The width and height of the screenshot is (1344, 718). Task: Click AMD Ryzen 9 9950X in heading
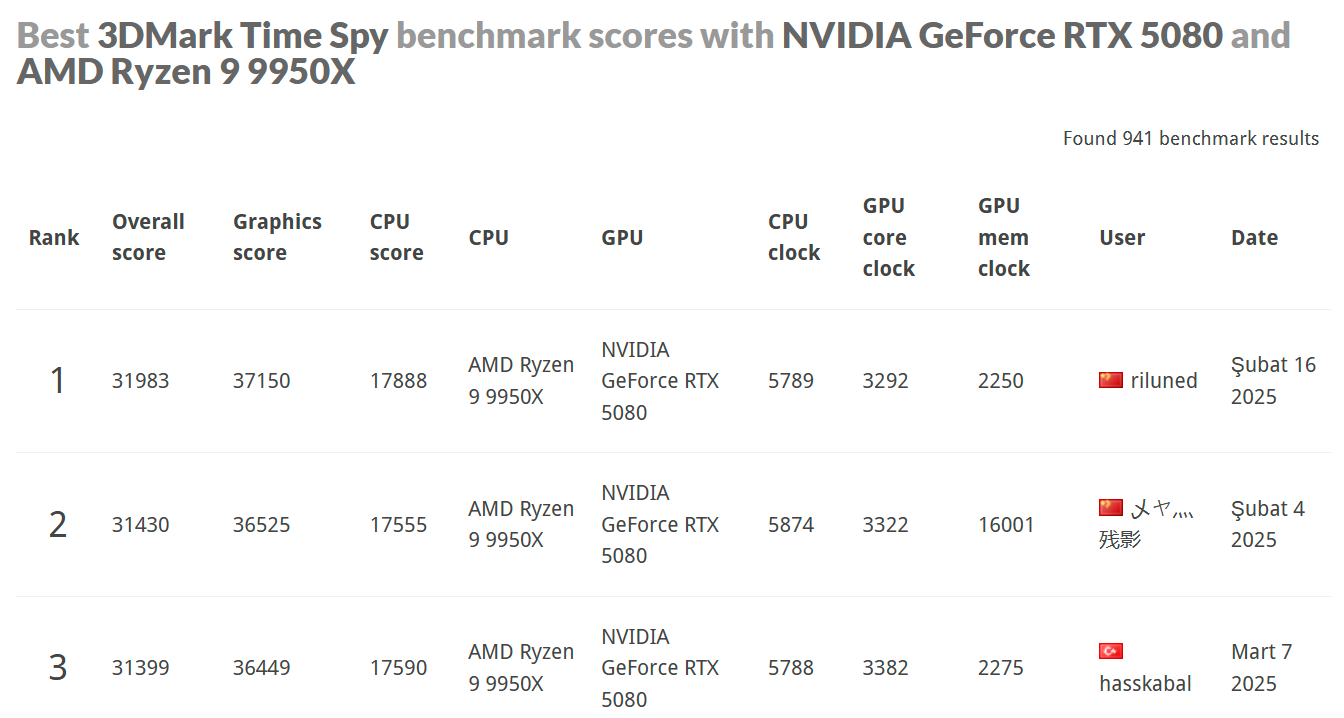point(186,72)
